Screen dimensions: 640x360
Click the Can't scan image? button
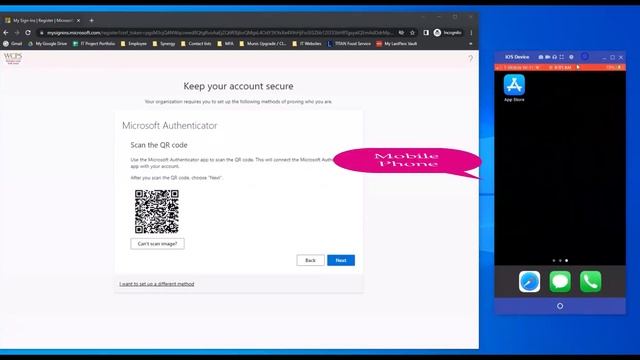(x=158, y=244)
